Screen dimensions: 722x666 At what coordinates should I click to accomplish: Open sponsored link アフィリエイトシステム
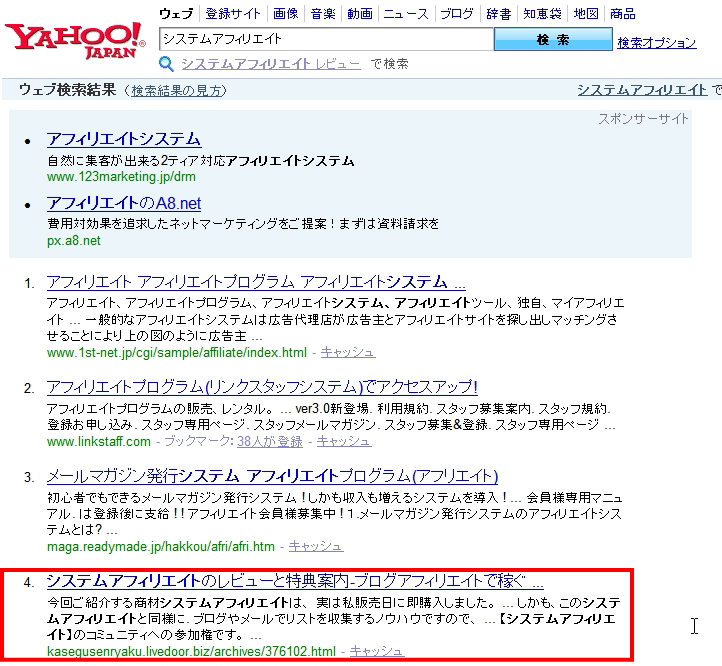(x=124, y=139)
